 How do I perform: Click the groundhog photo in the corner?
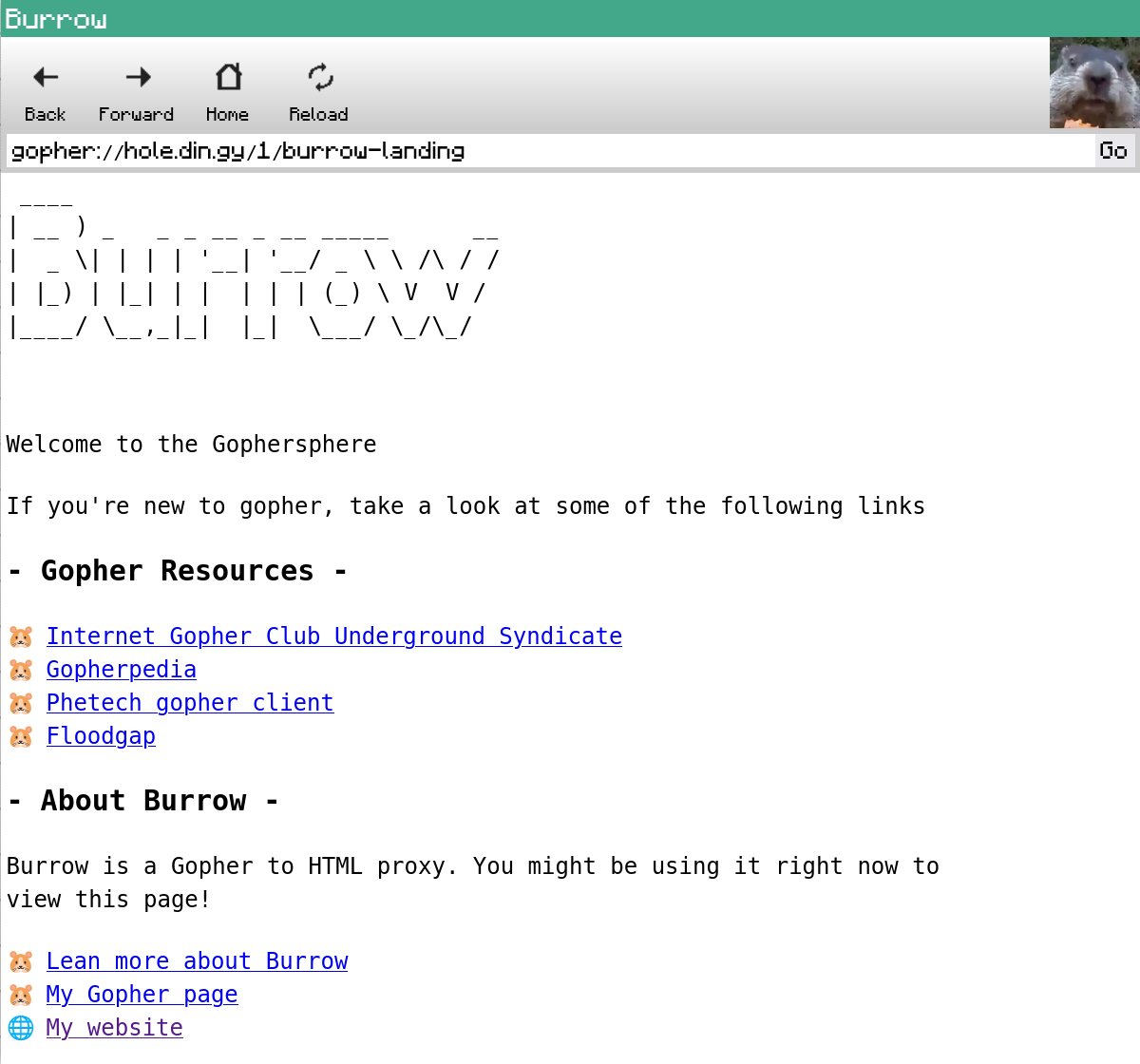tap(1094, 83)
